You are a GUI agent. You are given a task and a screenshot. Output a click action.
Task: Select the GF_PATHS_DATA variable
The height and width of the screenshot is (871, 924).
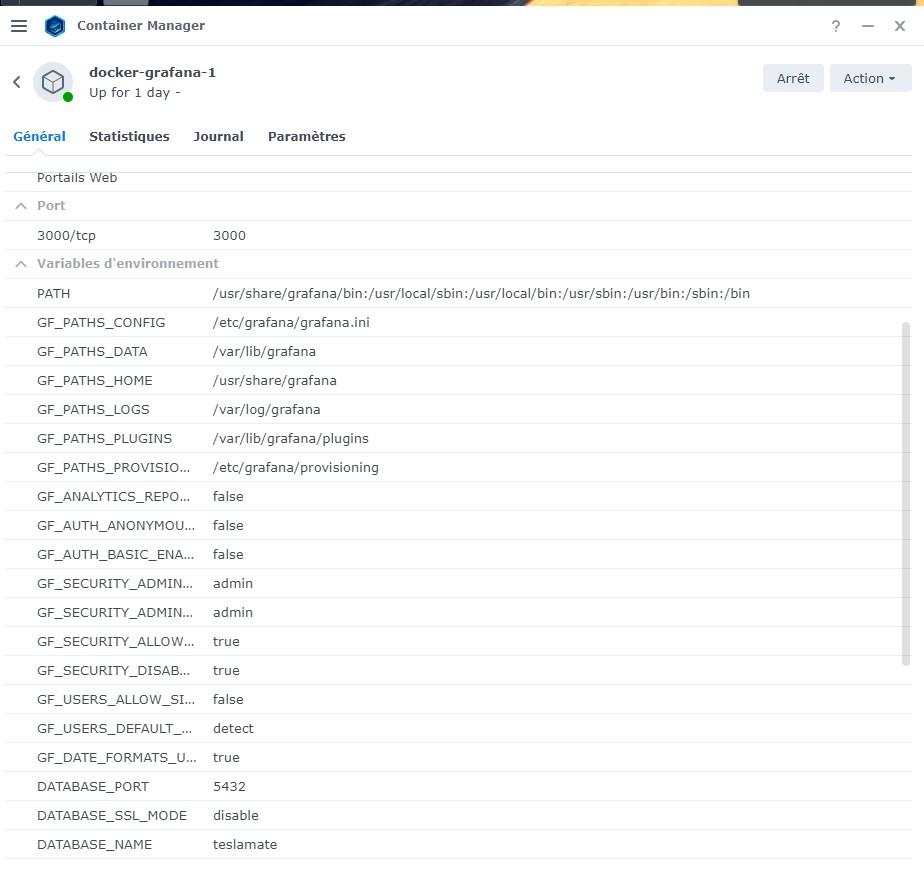point(92,352)
